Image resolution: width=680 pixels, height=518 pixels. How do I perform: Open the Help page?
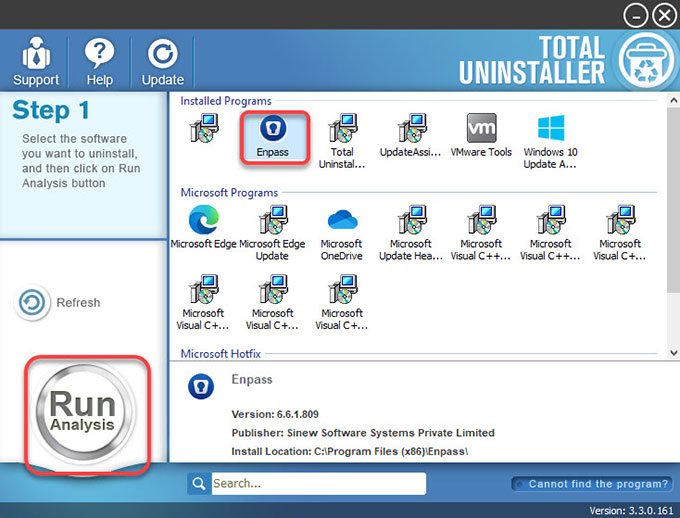point(99,61)
